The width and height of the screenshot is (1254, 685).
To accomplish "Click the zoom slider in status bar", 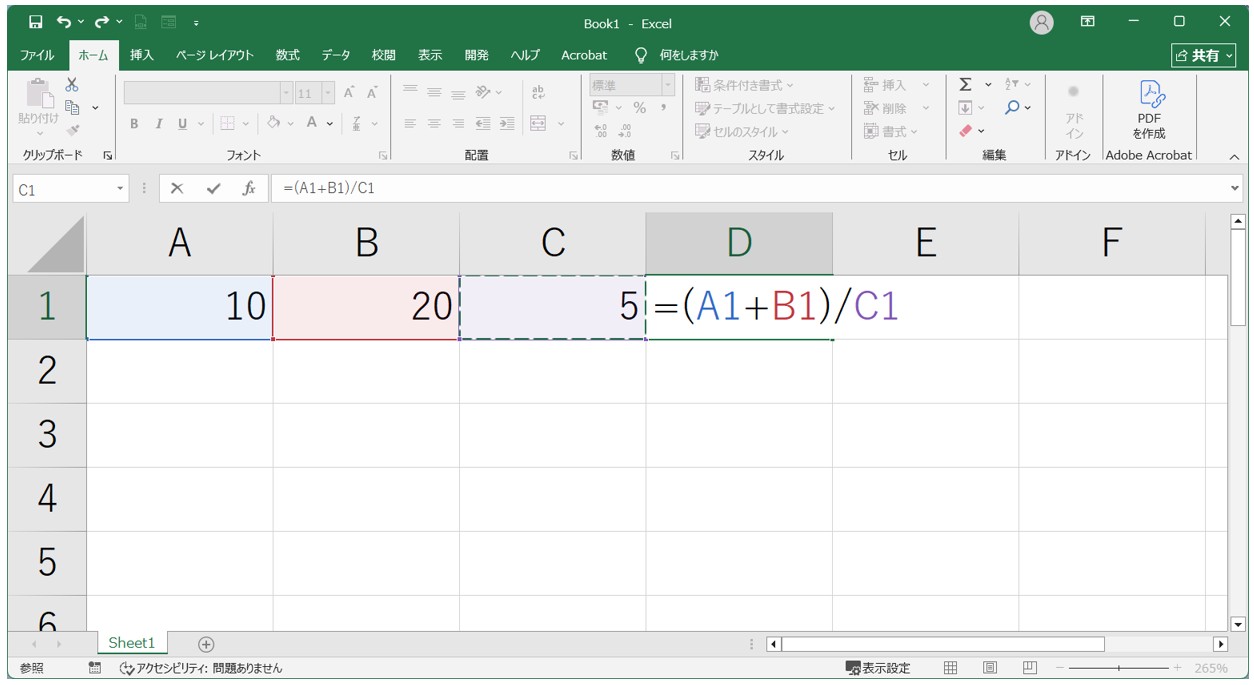I will (x=1119, y=668).
